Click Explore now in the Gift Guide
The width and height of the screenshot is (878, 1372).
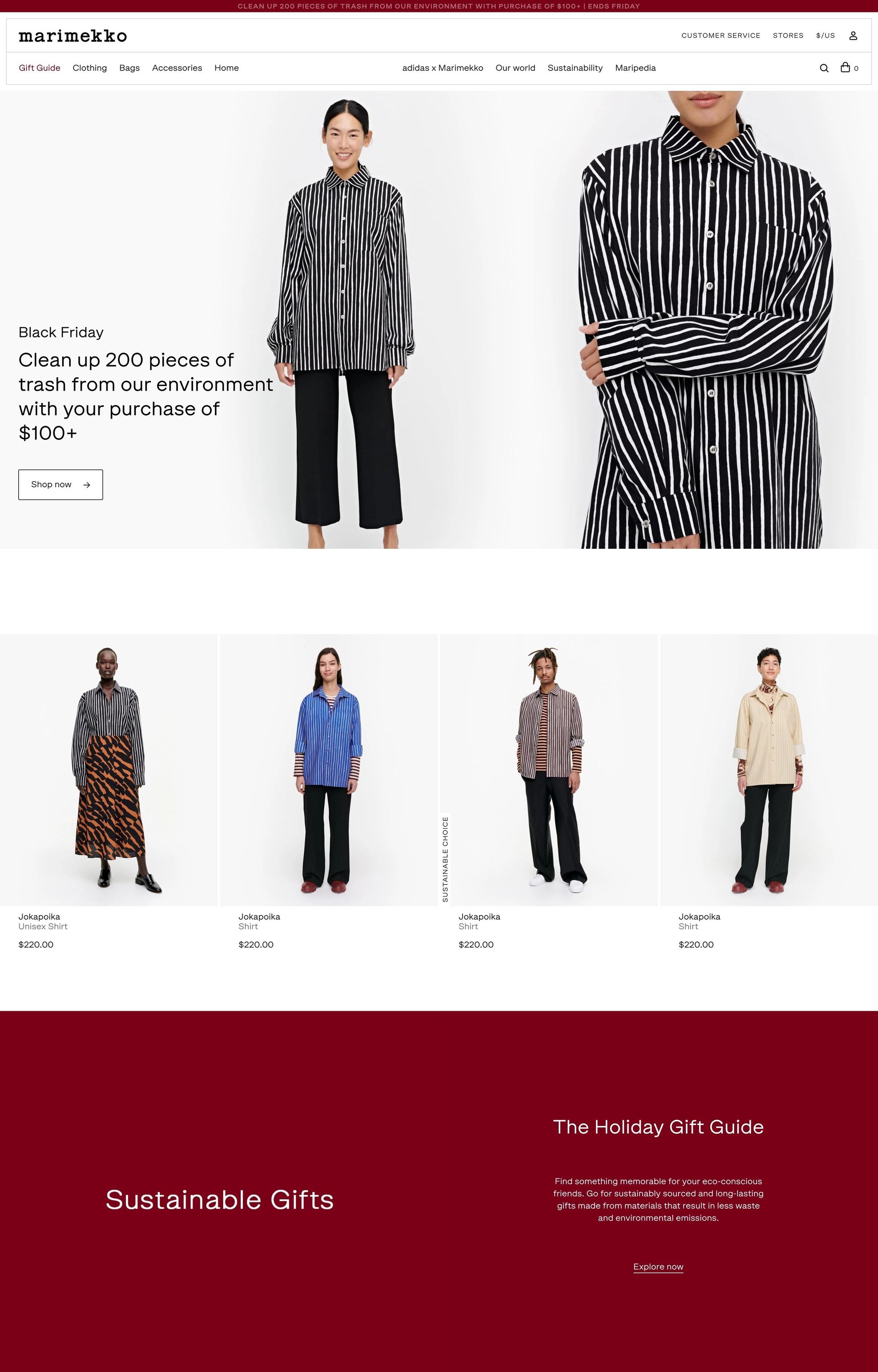pyautogui.click(x=658, y=1266)
